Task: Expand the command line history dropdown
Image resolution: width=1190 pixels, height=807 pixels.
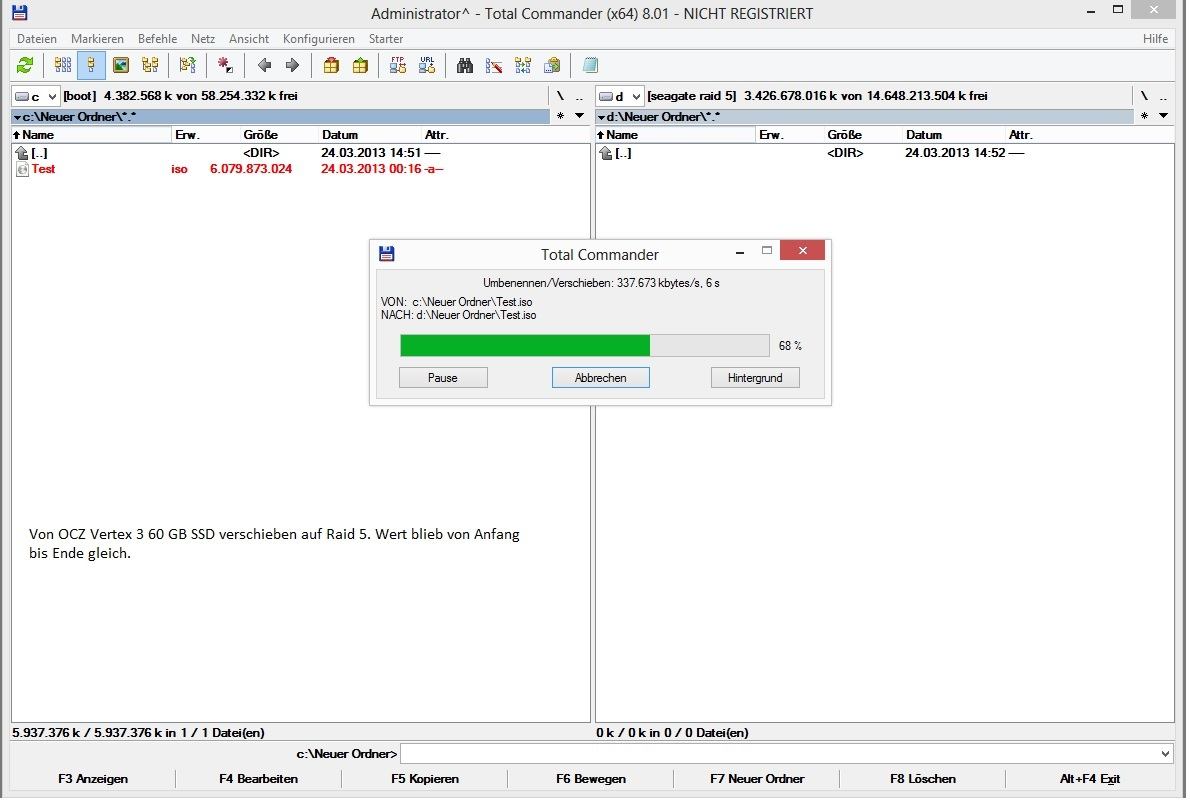Action: coord(1165,754)
